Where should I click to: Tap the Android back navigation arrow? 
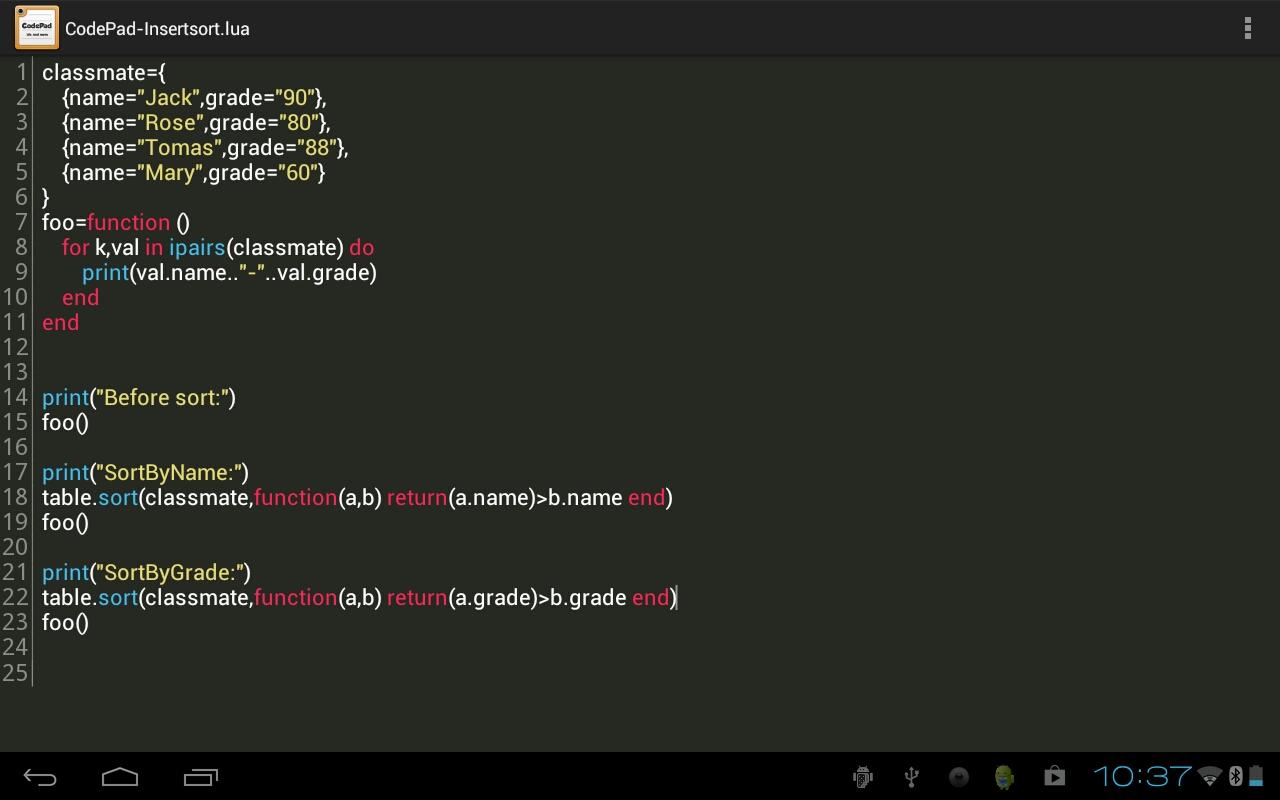[x=40, y=777]
